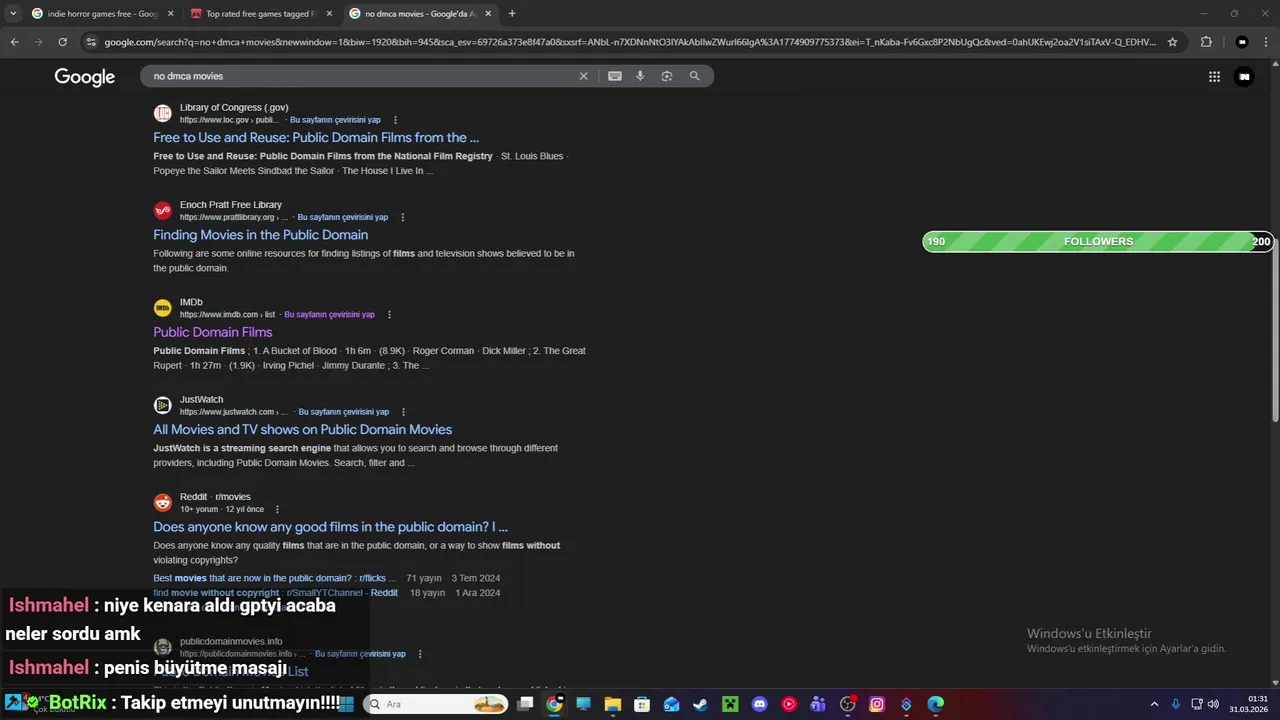The image size is (1280, 720).
Task: Select the no dmca movies tab
Action: (419, 14)
